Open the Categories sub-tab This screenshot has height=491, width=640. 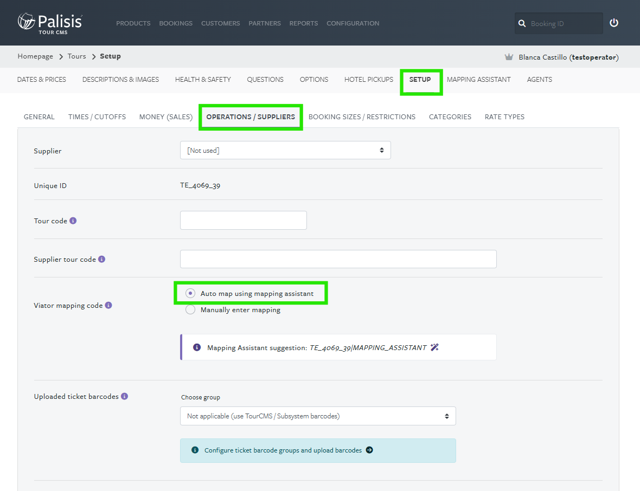(x=450, y=117)
